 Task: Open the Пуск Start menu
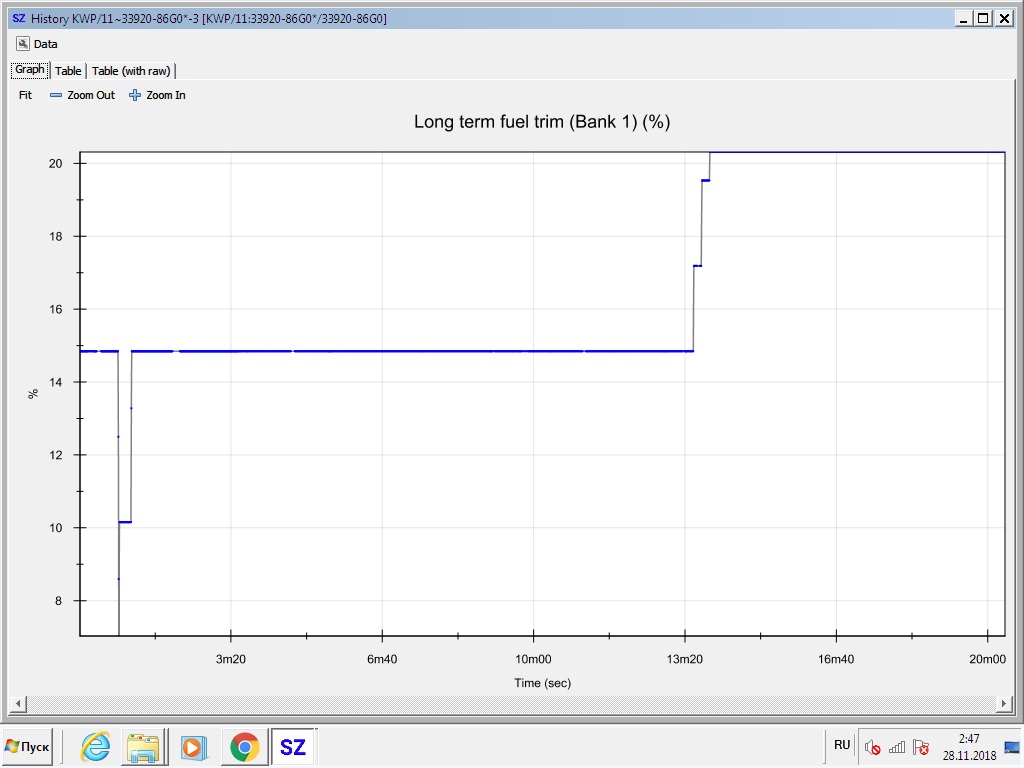tap(28, 746)
